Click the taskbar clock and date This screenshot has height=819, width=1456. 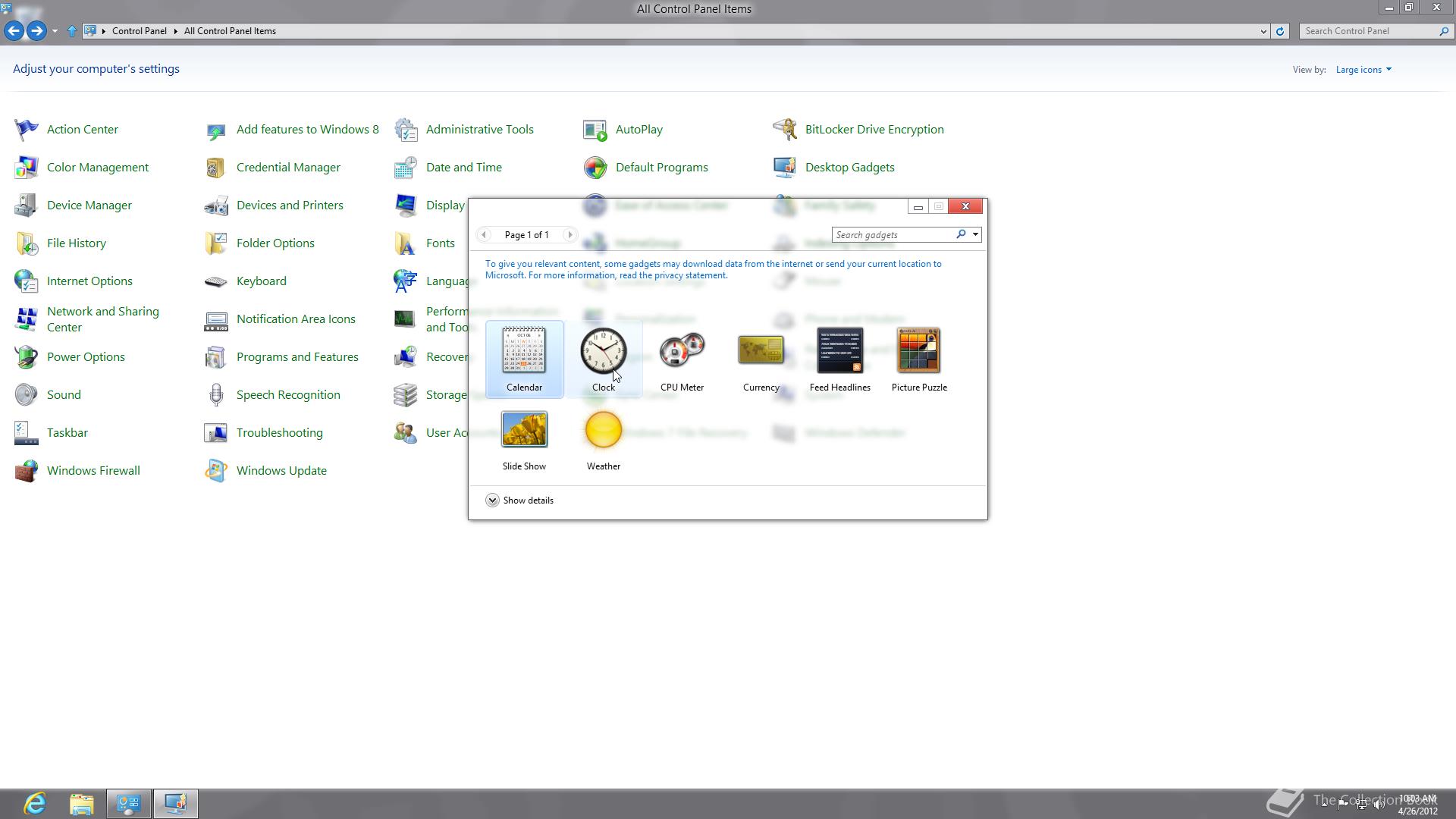(x=1417, y=805)
